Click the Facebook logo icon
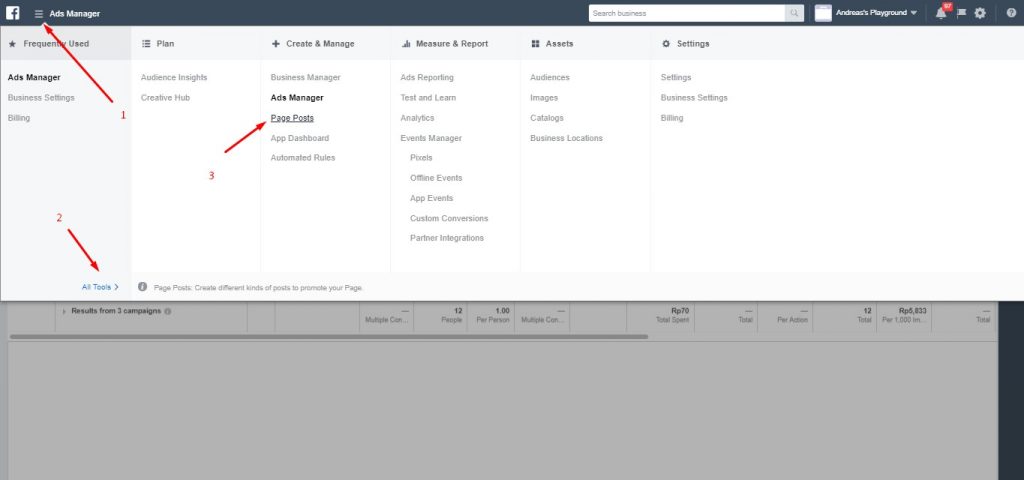 coord(12,12)
